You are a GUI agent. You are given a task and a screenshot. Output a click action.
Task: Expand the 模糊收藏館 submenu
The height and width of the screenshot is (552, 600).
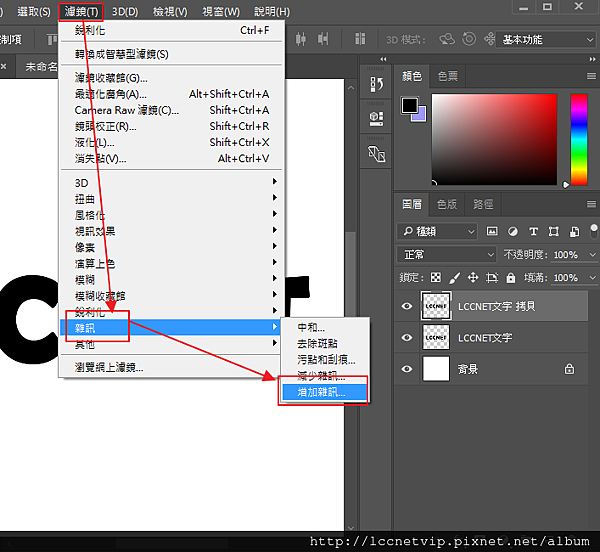pyautogui.click(x=172, y=296)
